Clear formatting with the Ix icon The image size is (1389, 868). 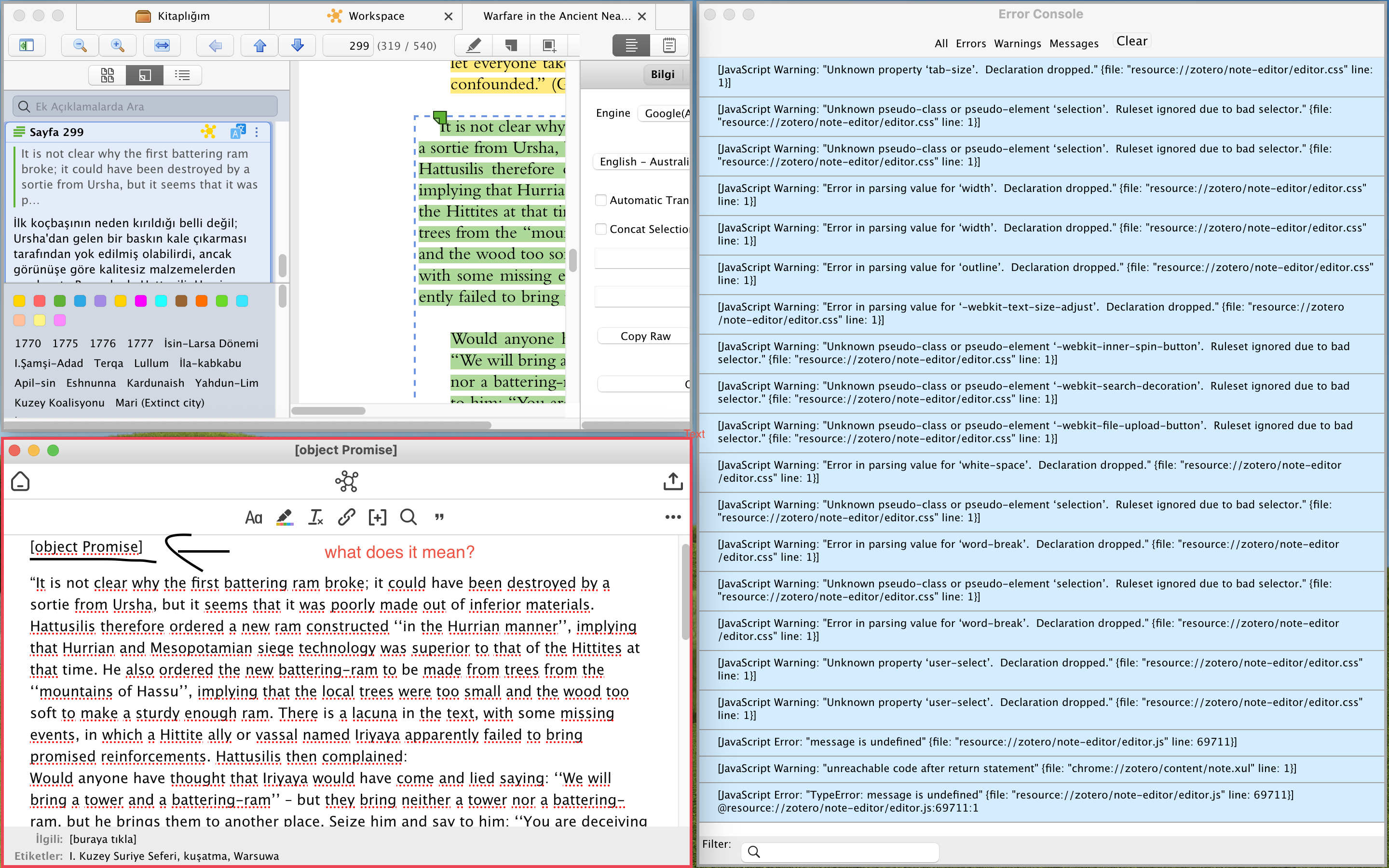[315, 517]
